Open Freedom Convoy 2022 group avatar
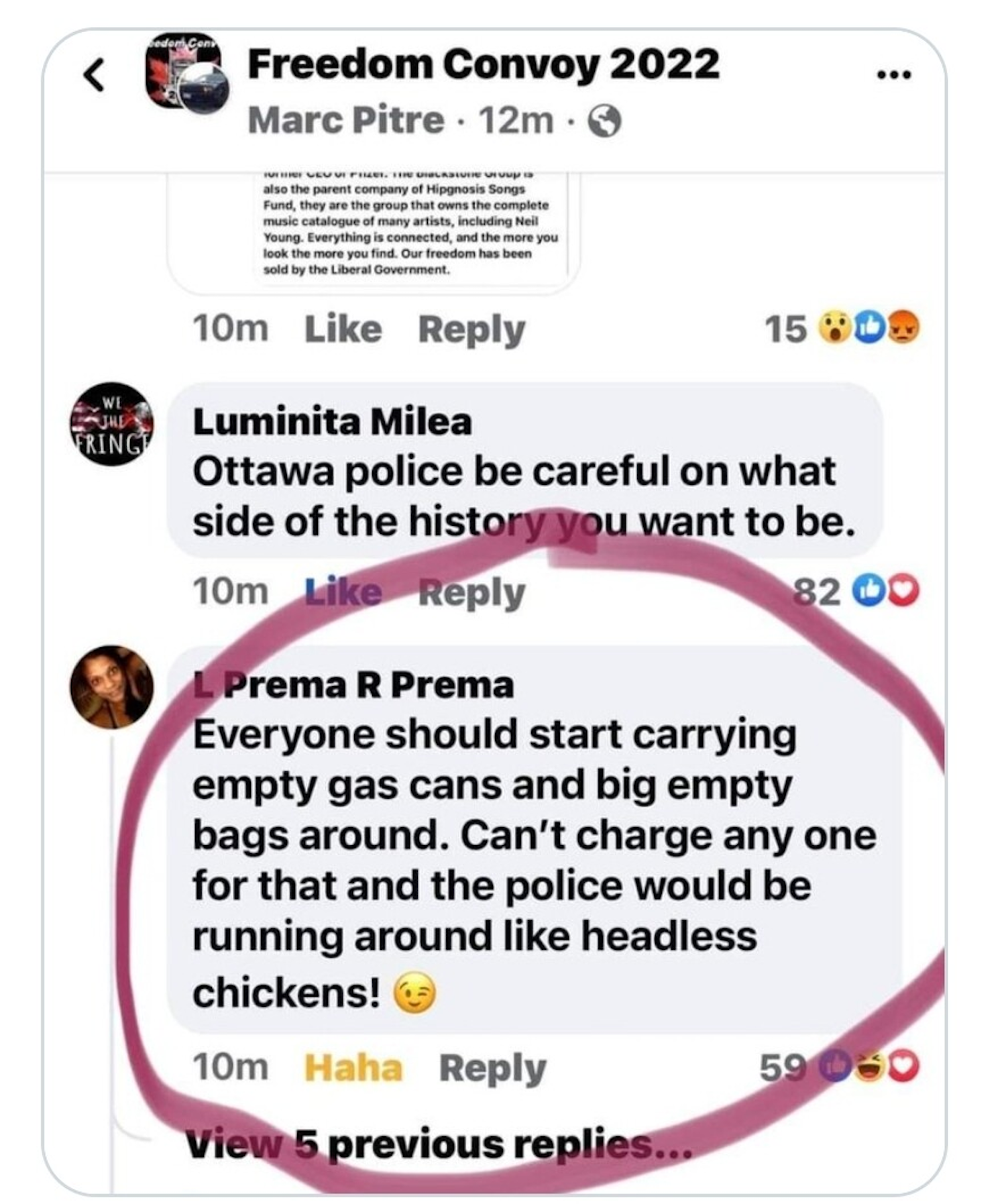The width and height of the screenshot is (1006, 1204). [188, 74]
